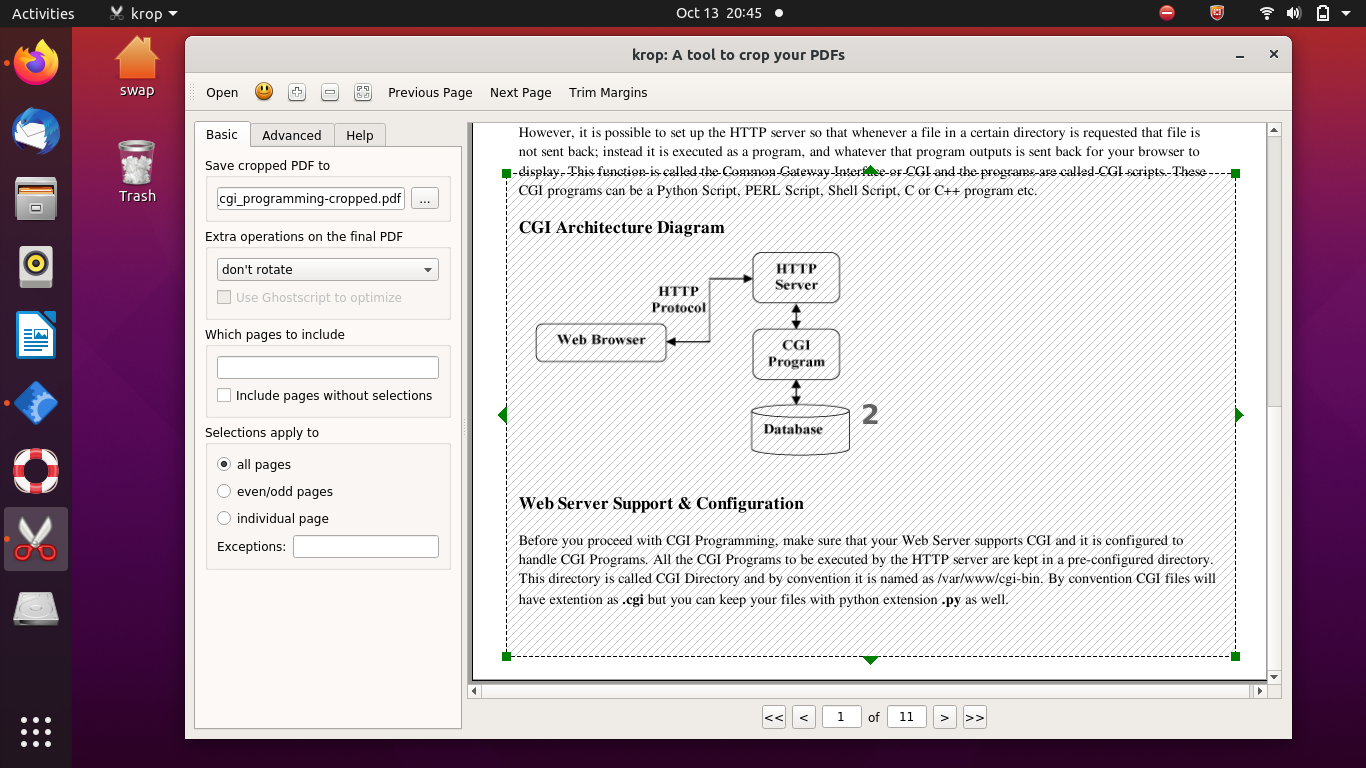This screenshot has width=1366, height=768.
Task: Browse output file with the ... button
Action: click(425, 199)
